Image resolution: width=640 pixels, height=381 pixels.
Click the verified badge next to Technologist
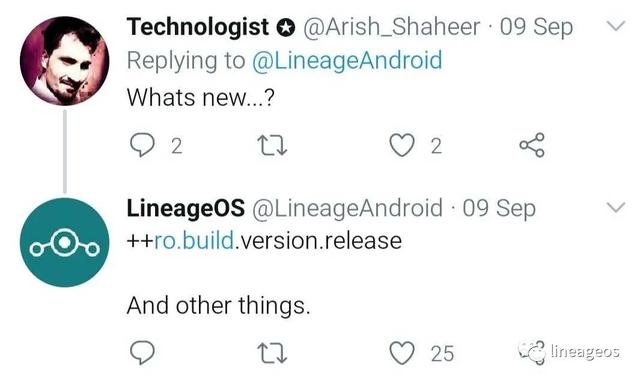click(286, 28)
